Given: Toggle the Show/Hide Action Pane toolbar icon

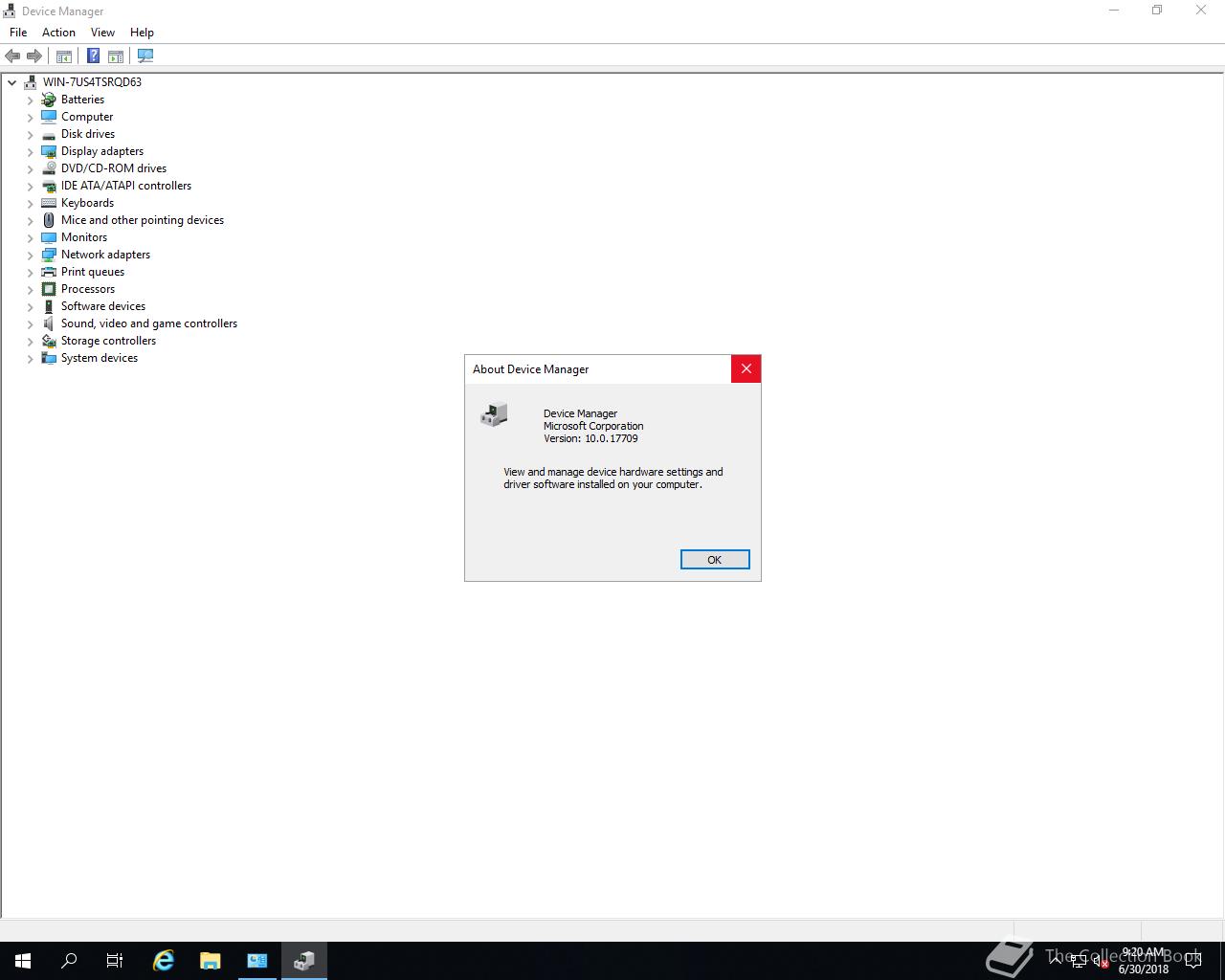Looking at the screenshot, I should click(116, 56).
